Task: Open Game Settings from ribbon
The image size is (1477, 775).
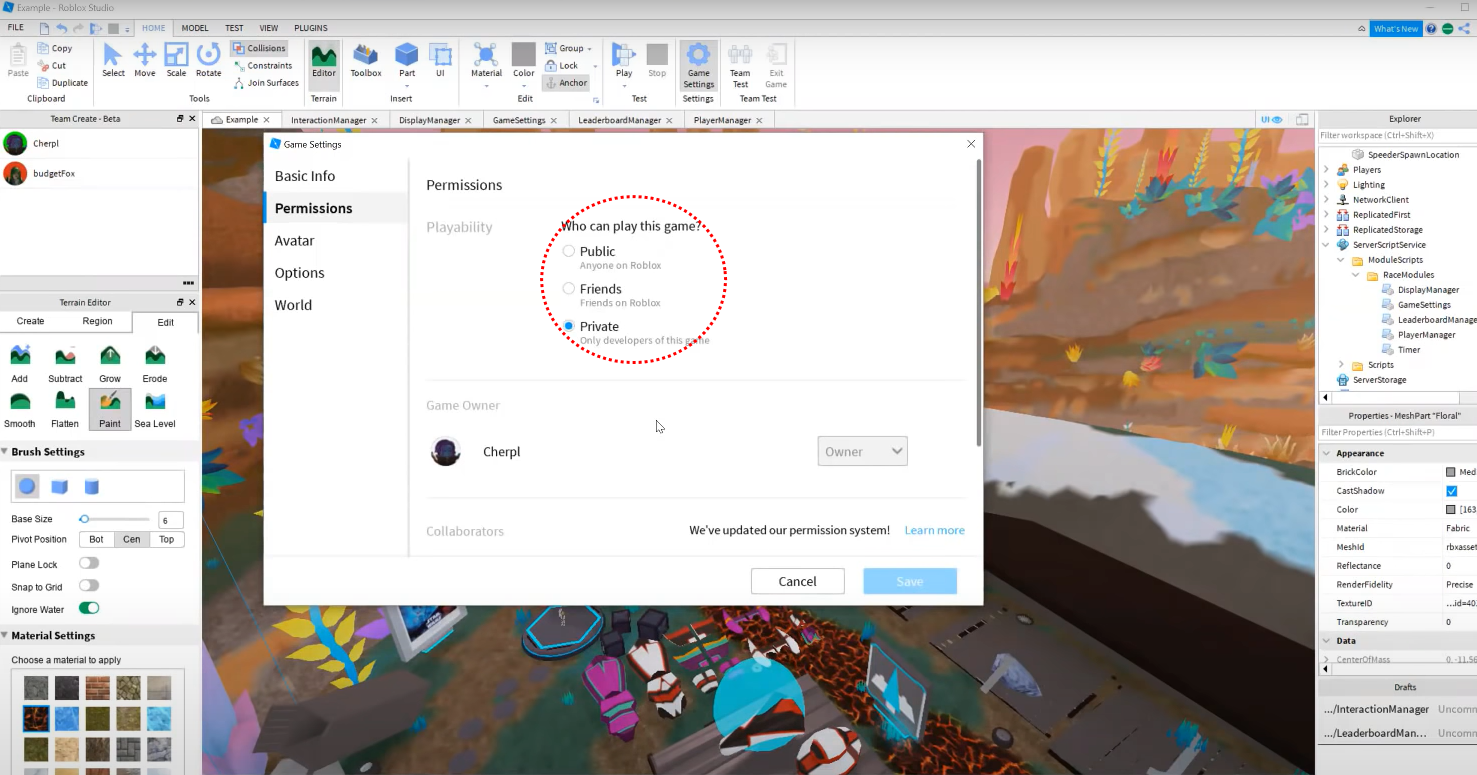Action: click(x=698, y=66)
